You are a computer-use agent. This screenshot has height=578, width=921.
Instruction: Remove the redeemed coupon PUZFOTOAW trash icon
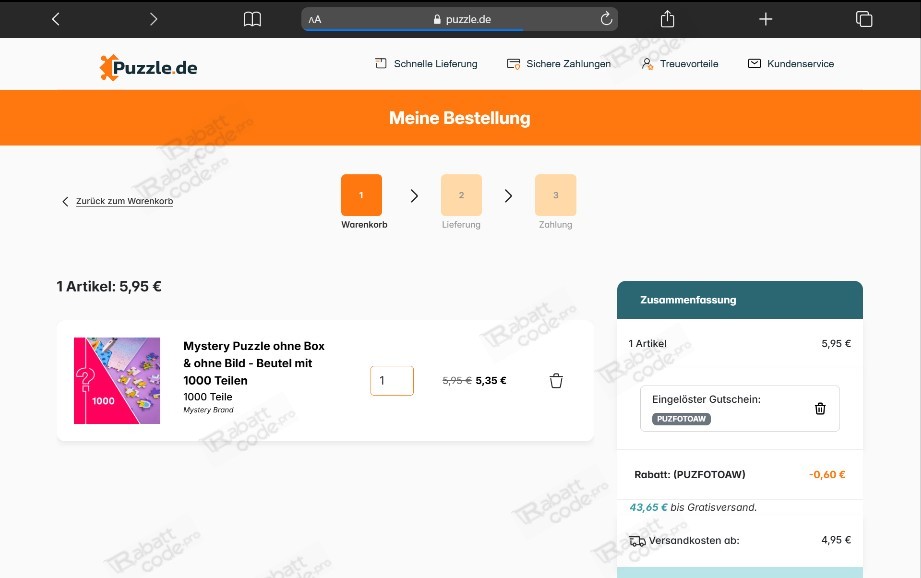[x=821, y=408]
